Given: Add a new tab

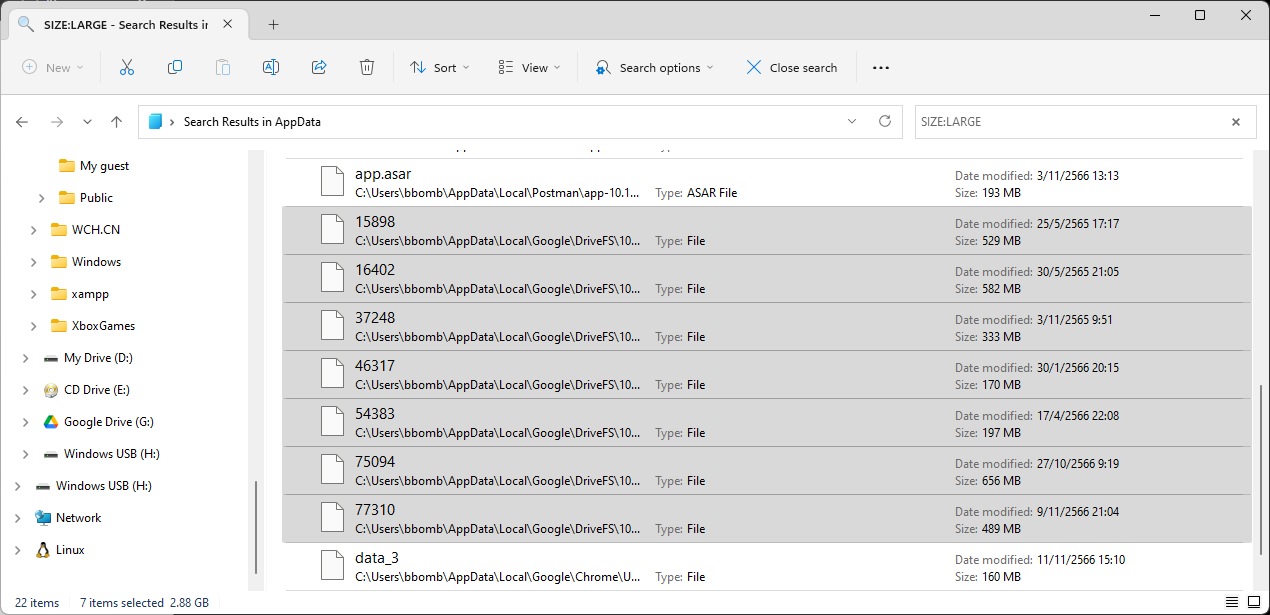Looking at the screenshot, I should pos(273,25).
